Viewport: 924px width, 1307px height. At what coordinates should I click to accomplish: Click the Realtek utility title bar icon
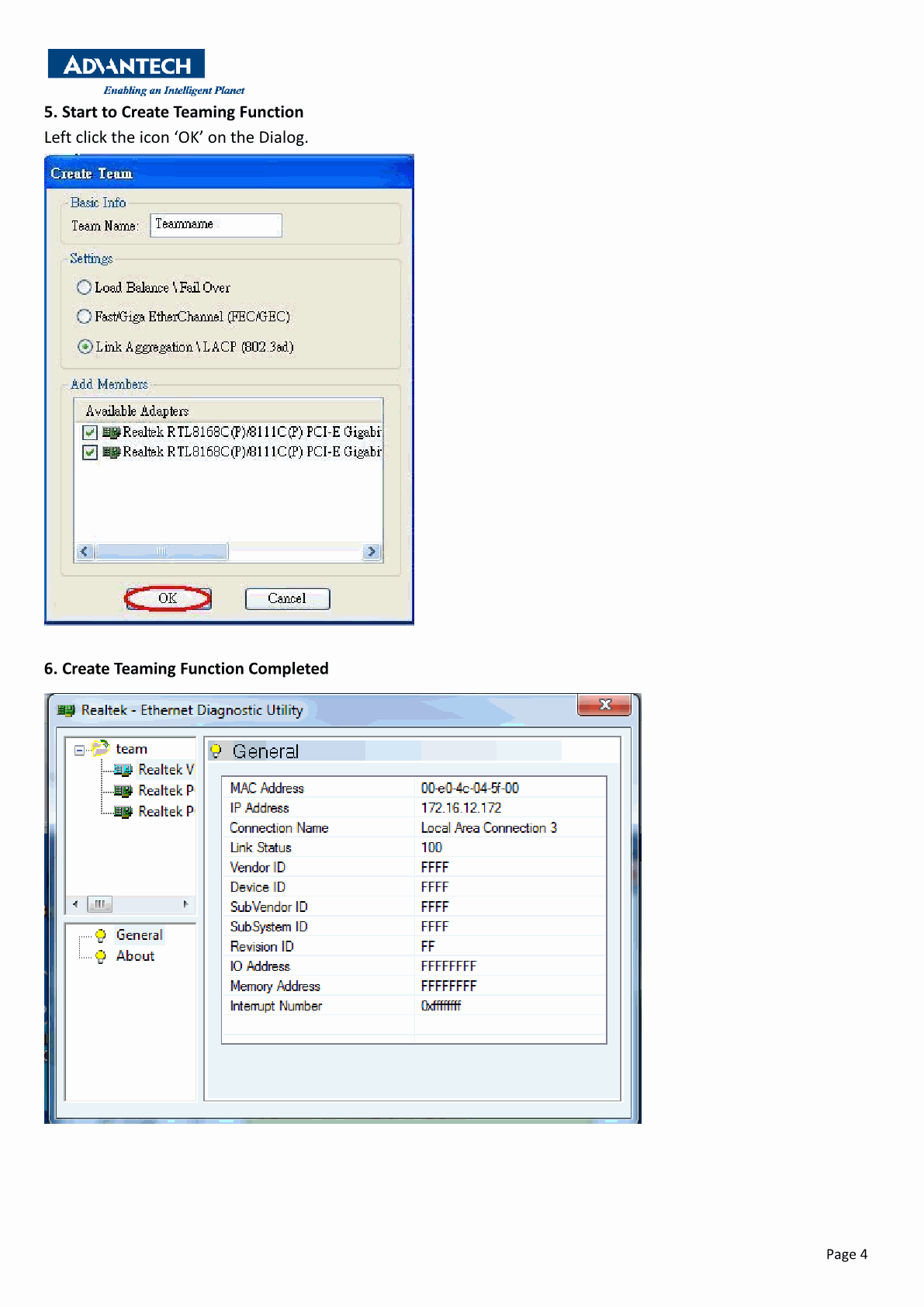coord(66,710)
